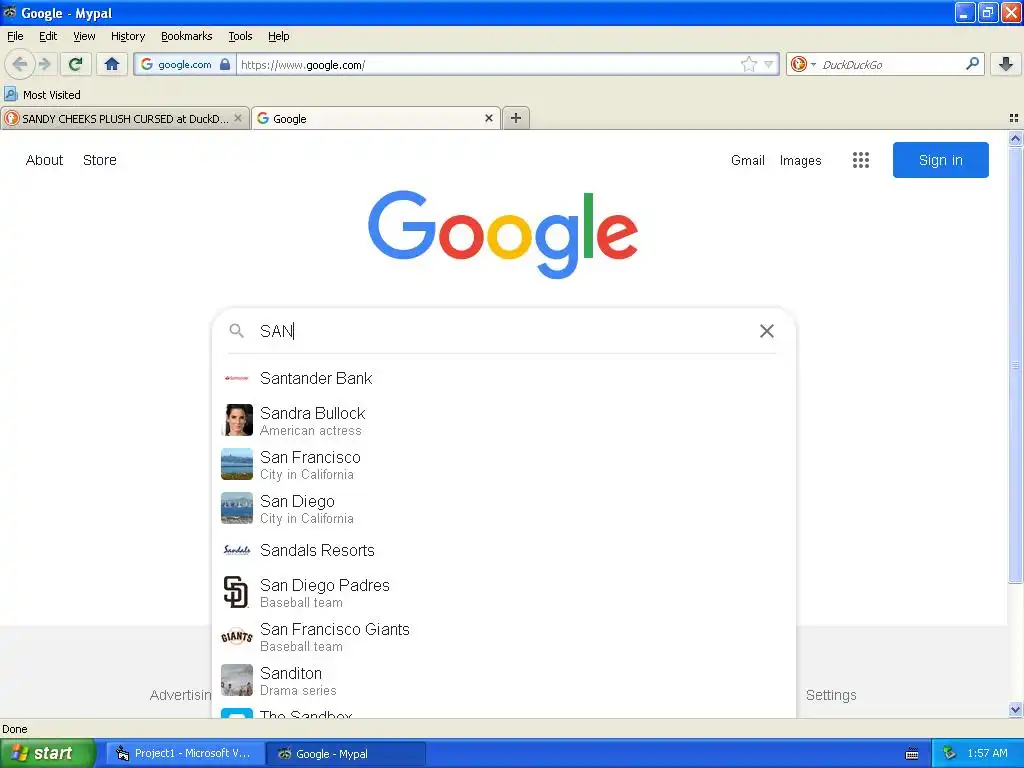Open the Edit menu
The height and width of the screenshot is (768, 1024).
(48, 36)
